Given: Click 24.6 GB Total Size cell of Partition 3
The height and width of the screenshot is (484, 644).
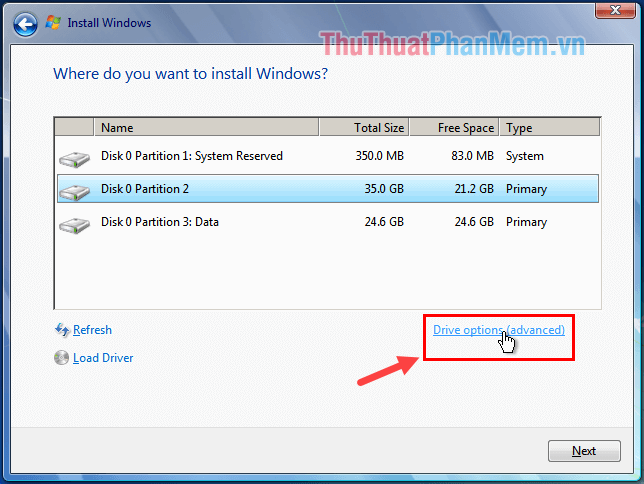Looking at the screenshot, I should [x=384, y=222].
